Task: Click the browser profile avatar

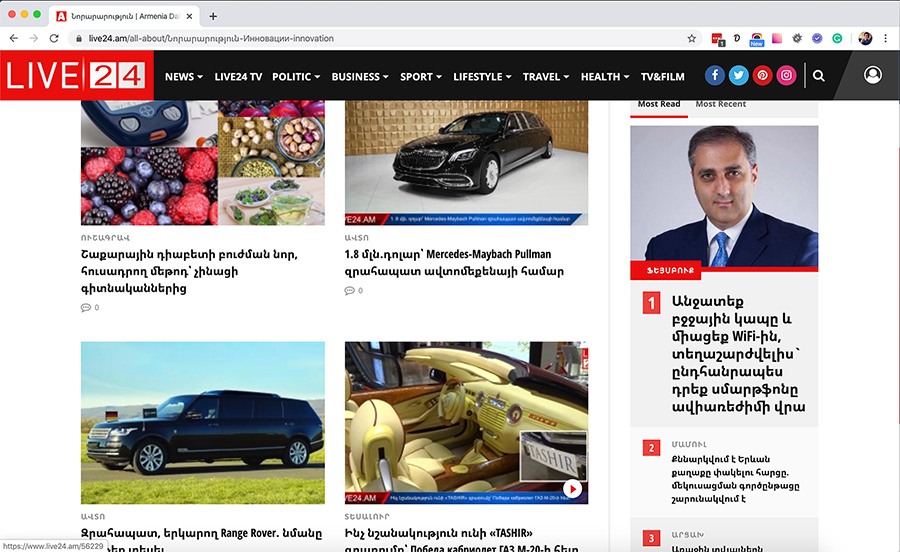Action: point(865,38)
